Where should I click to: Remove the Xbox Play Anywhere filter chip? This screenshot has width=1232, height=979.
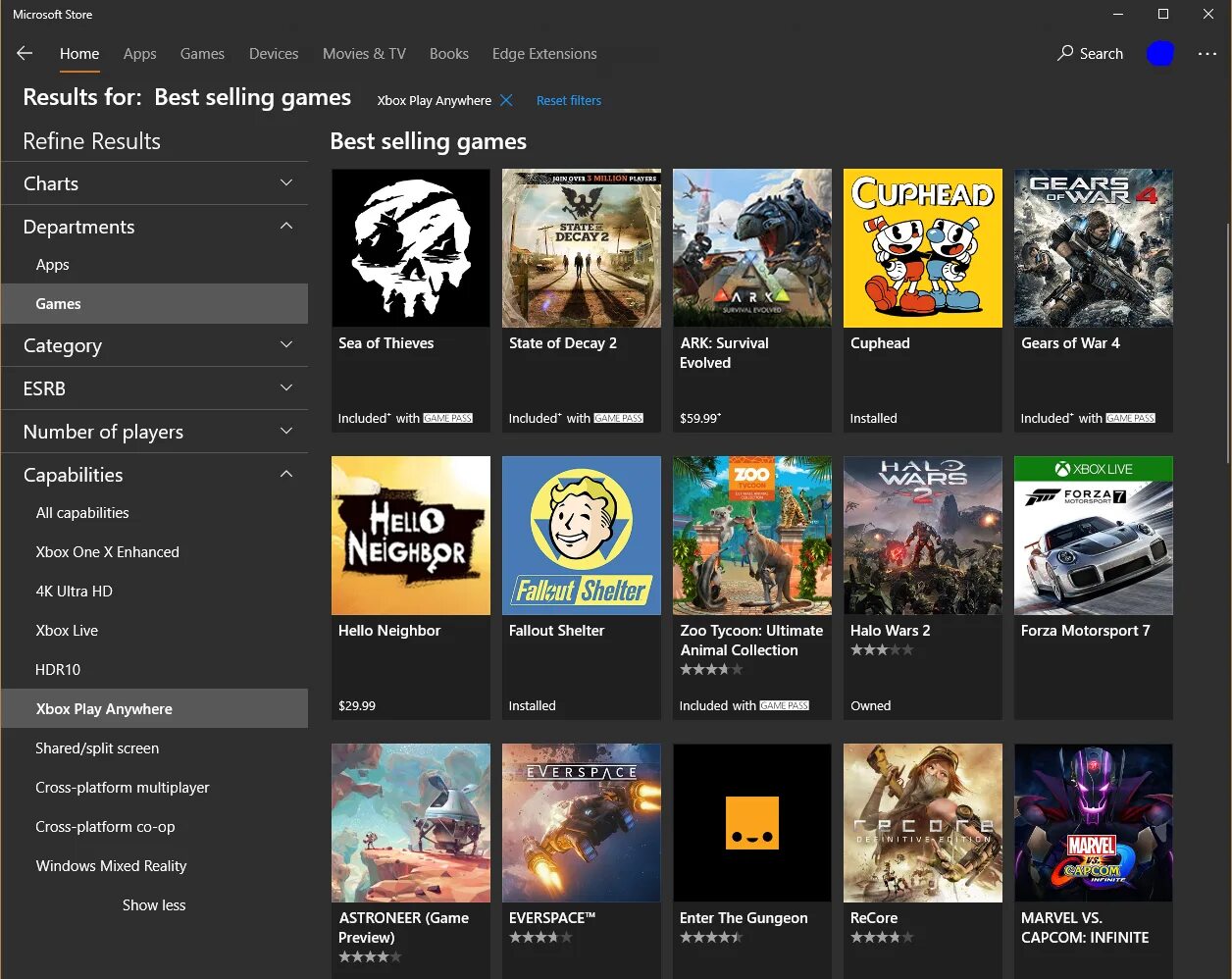(x=506, y=99)
